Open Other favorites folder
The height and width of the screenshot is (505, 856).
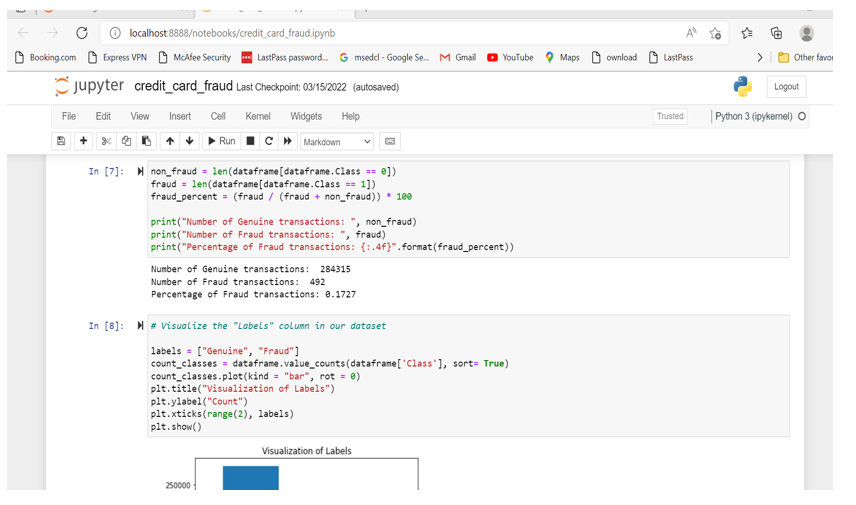click(x=805, y=57)
